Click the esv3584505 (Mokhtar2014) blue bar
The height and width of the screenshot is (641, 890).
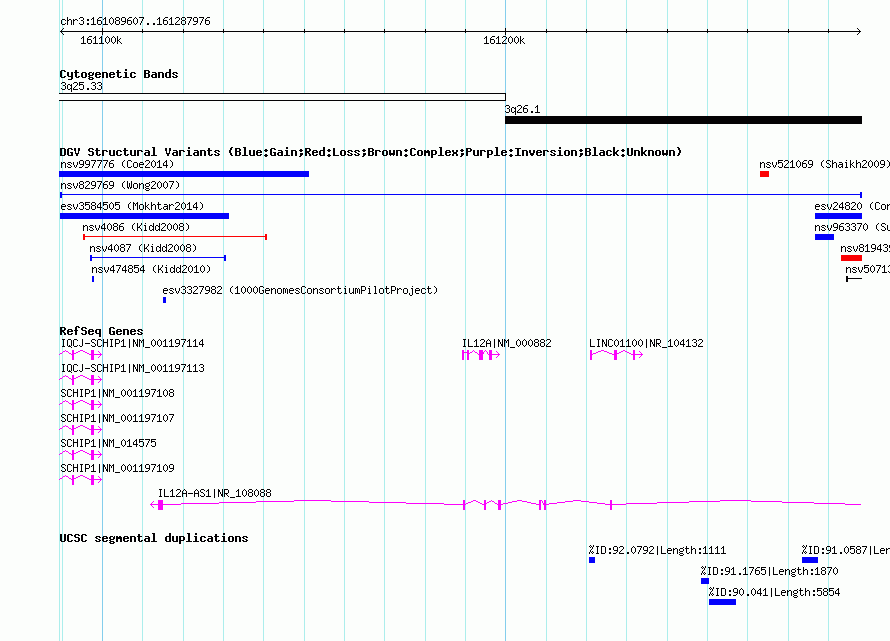[x=144, y=216]
